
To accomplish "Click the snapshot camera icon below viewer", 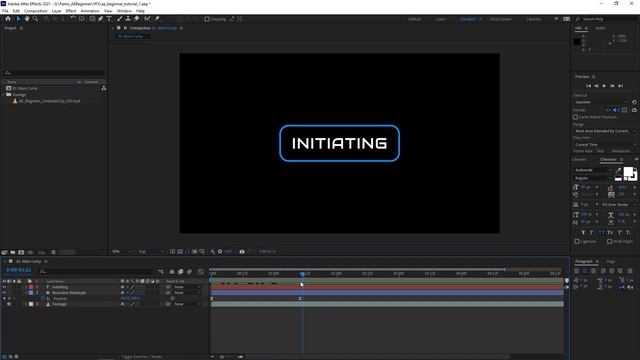I will [x=242, y=251].
